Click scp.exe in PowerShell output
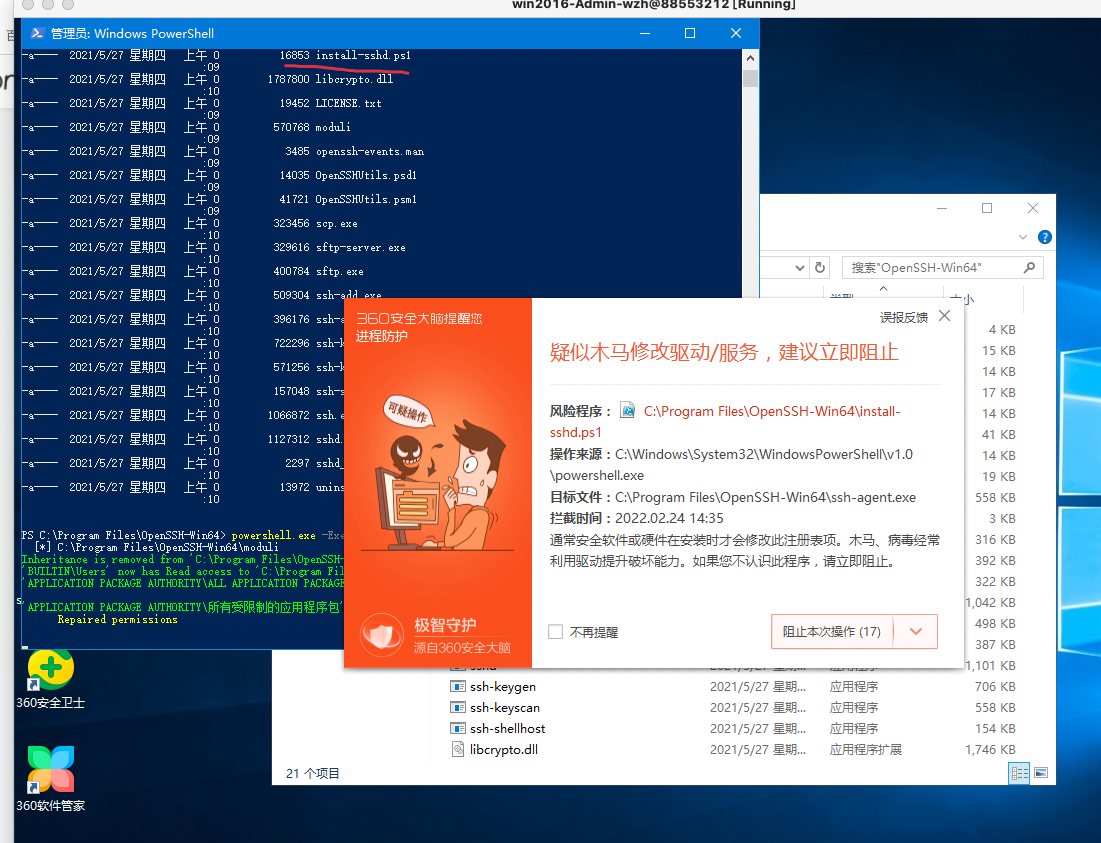Screen dimensions: 1101x843 [336, 223]
